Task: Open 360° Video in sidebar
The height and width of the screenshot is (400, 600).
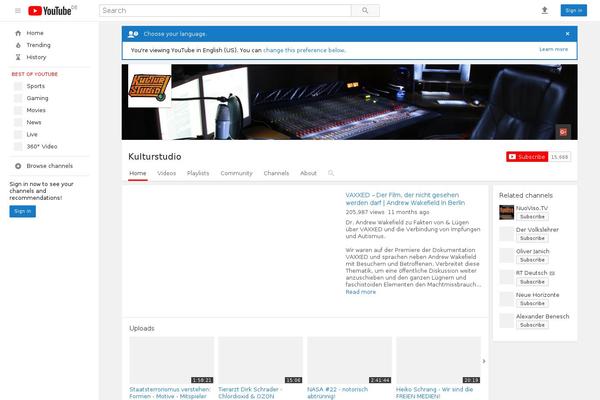Action: (x=42, y=146)
